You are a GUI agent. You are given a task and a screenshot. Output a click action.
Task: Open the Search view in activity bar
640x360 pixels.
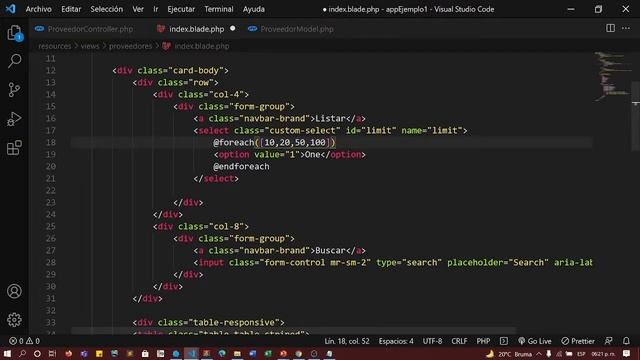coord(14,61)
